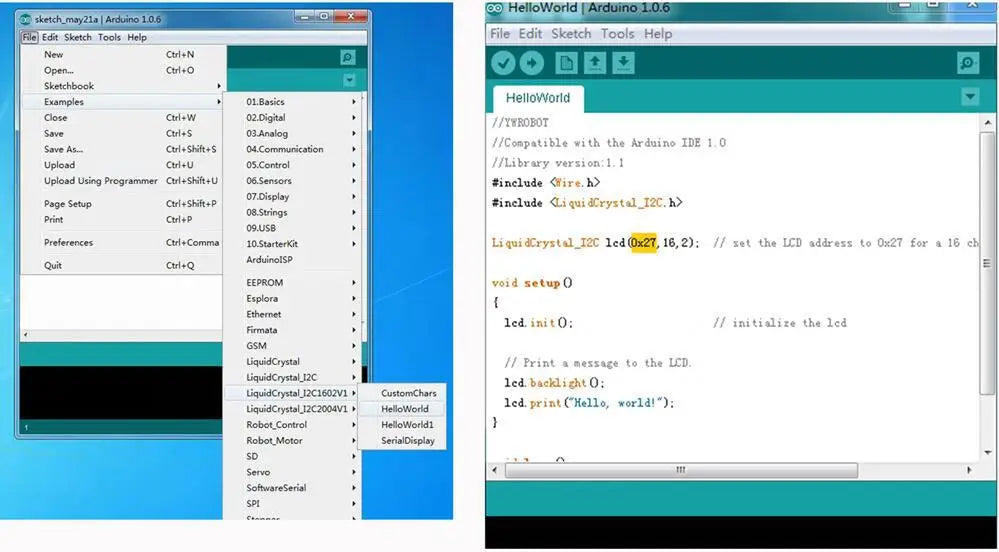The width and height of the screenshot is (999, 552).
Task: Open Help menu in sketch_may21a window
Action: click(x=137, y=38)
